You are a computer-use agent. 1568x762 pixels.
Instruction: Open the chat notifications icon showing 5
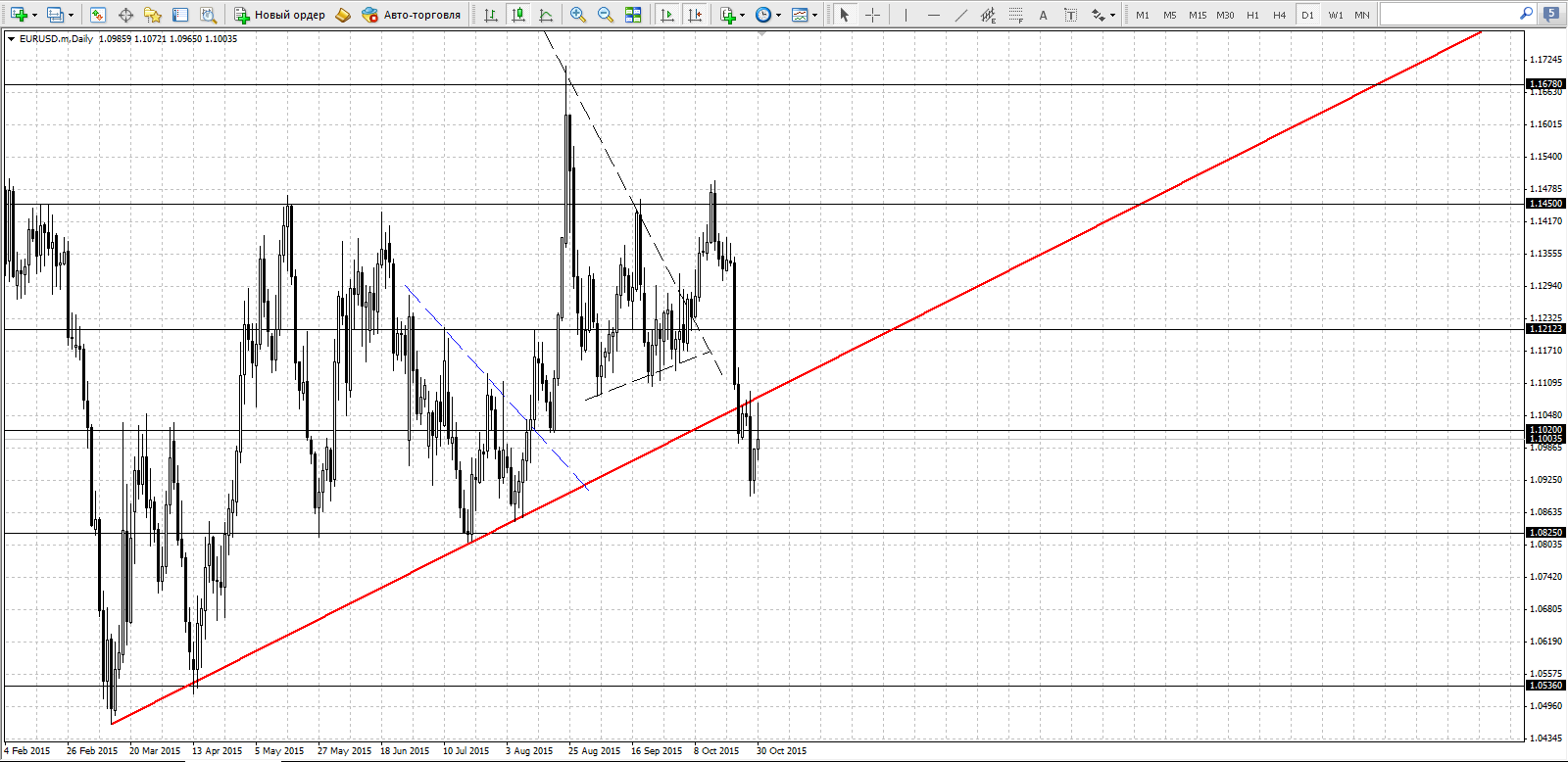1550,14
